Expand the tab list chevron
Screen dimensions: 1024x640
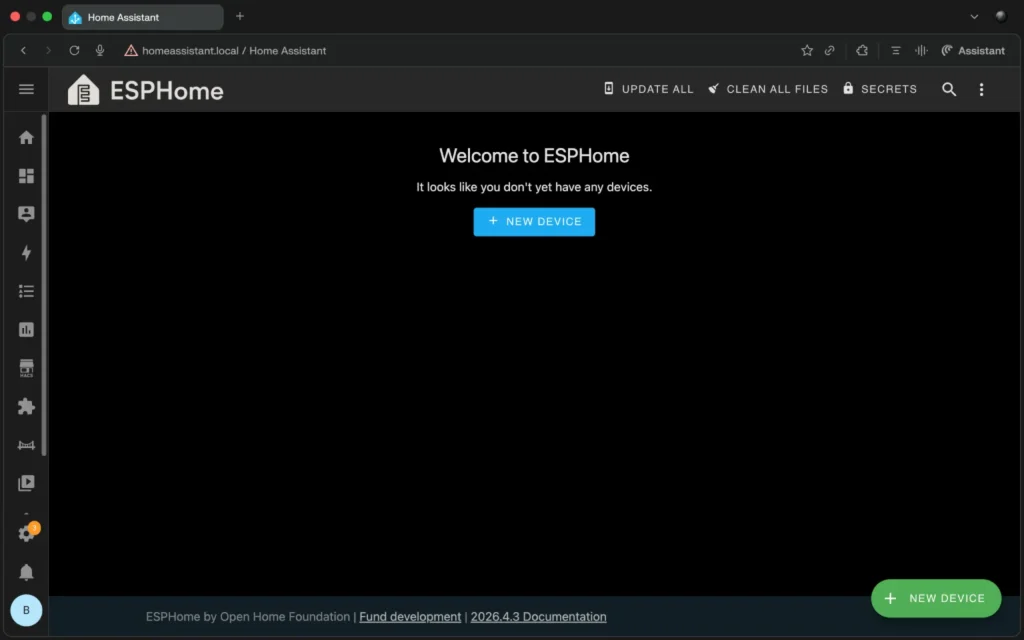pos(974,16)
